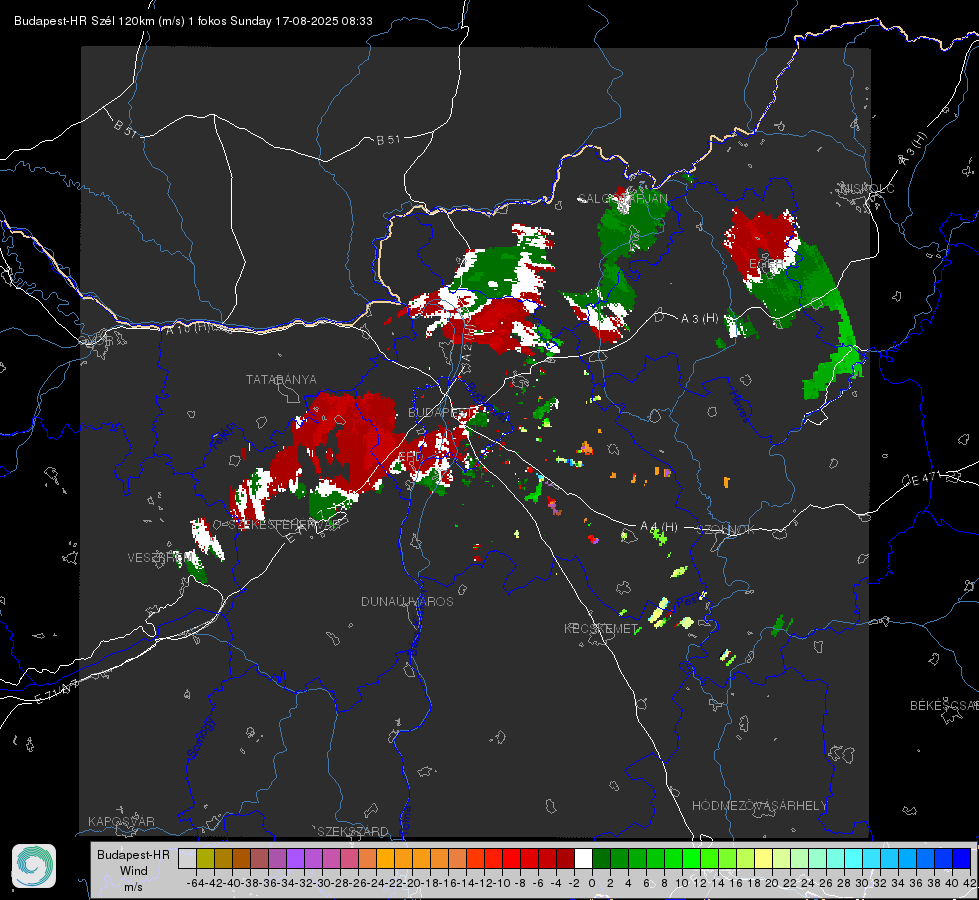Click the KAPOSVÁR city label
Viewport: 979px width, 900px height.
coord(121,821)
